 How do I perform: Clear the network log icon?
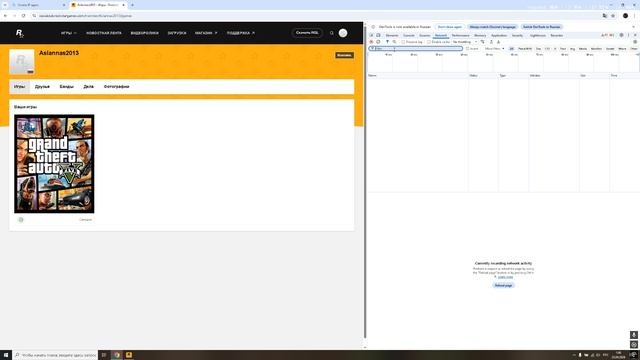point(378,42)
